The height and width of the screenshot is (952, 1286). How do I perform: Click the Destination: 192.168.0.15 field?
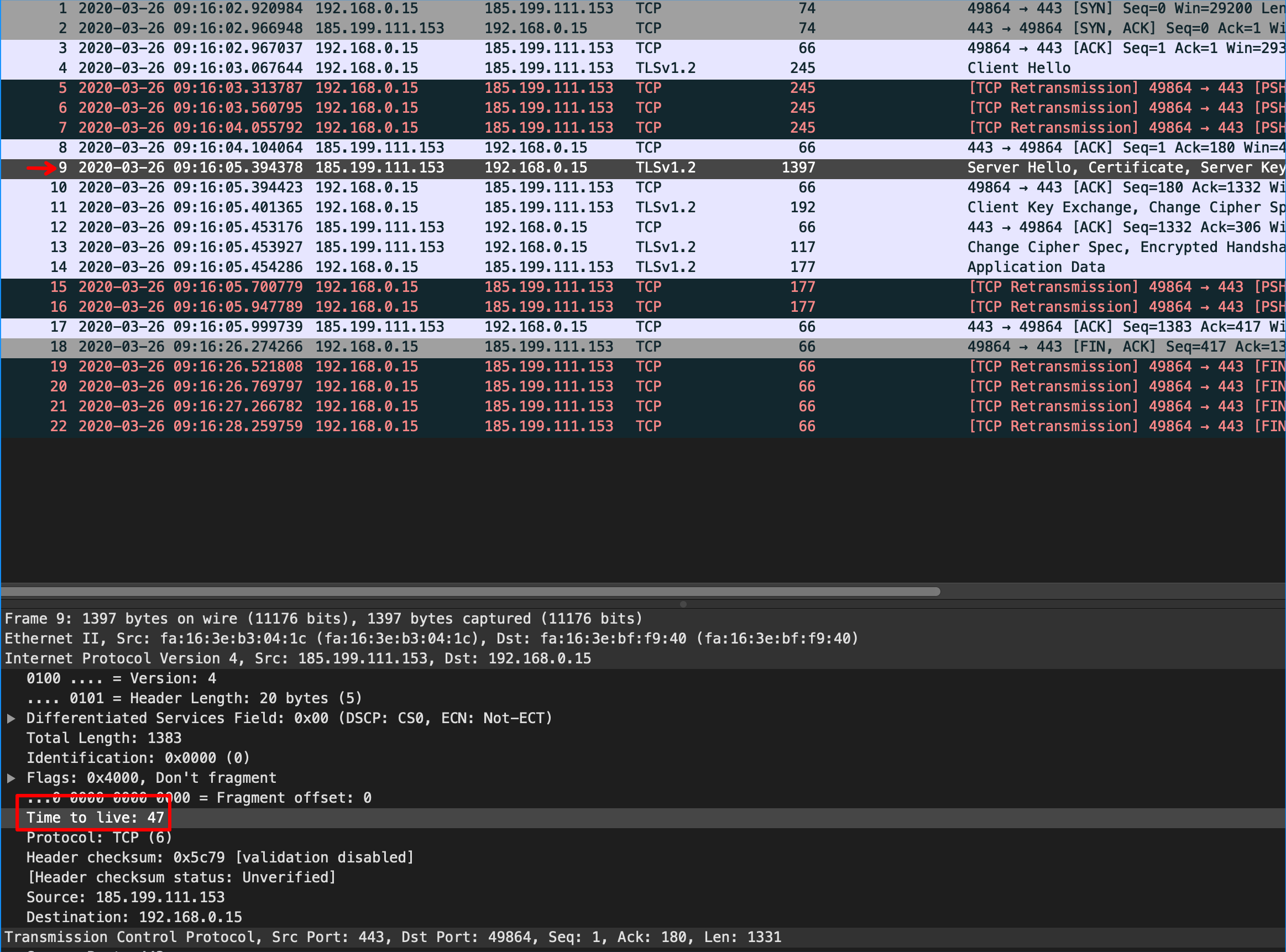[x=134, y=917]
